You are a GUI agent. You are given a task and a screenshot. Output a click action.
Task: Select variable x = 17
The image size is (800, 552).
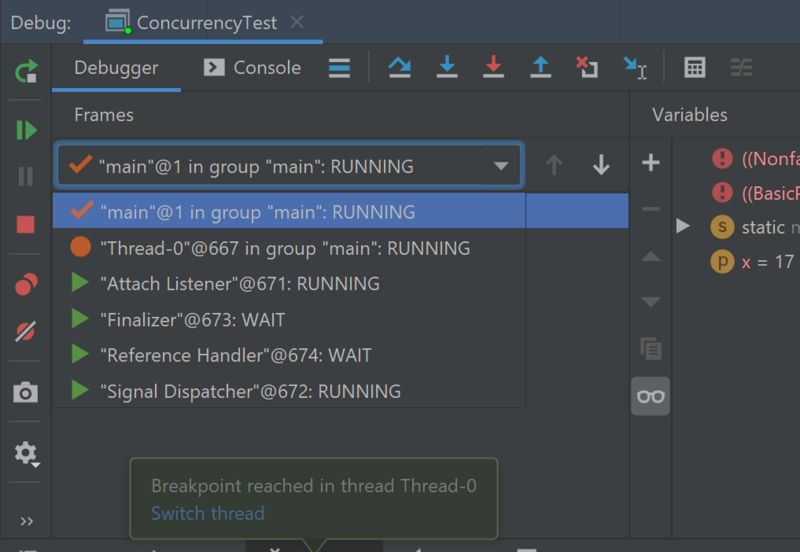tap(752, 262)
